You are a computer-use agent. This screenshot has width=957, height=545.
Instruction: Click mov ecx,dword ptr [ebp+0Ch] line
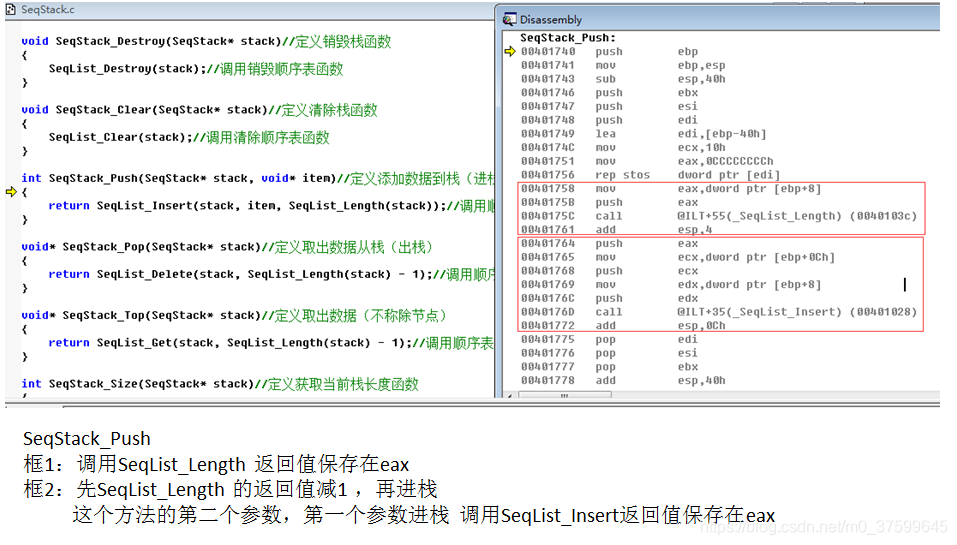pos(678,258)
